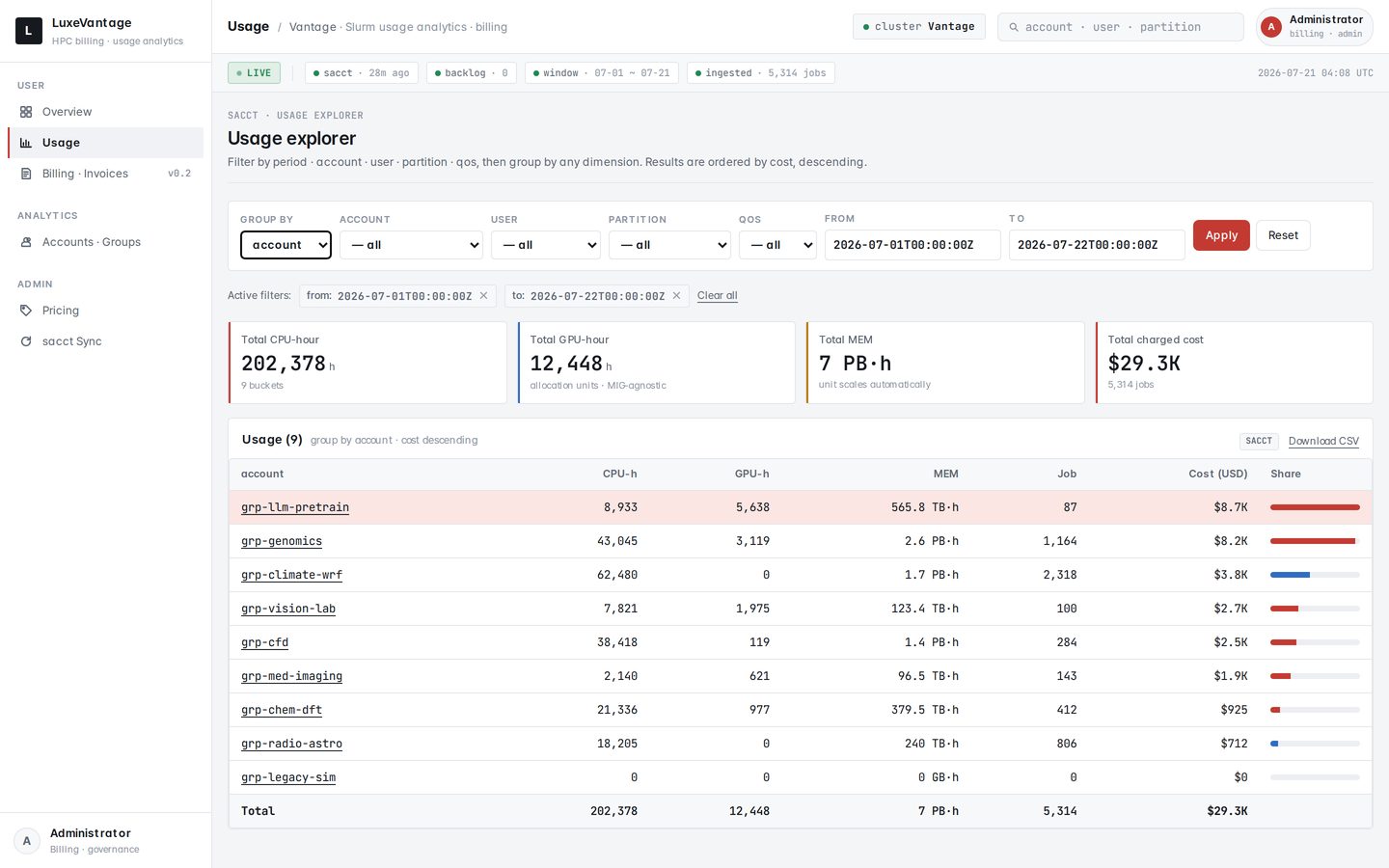Open grp-genomics account link
1389x868 pixels.
pos(282,541)
